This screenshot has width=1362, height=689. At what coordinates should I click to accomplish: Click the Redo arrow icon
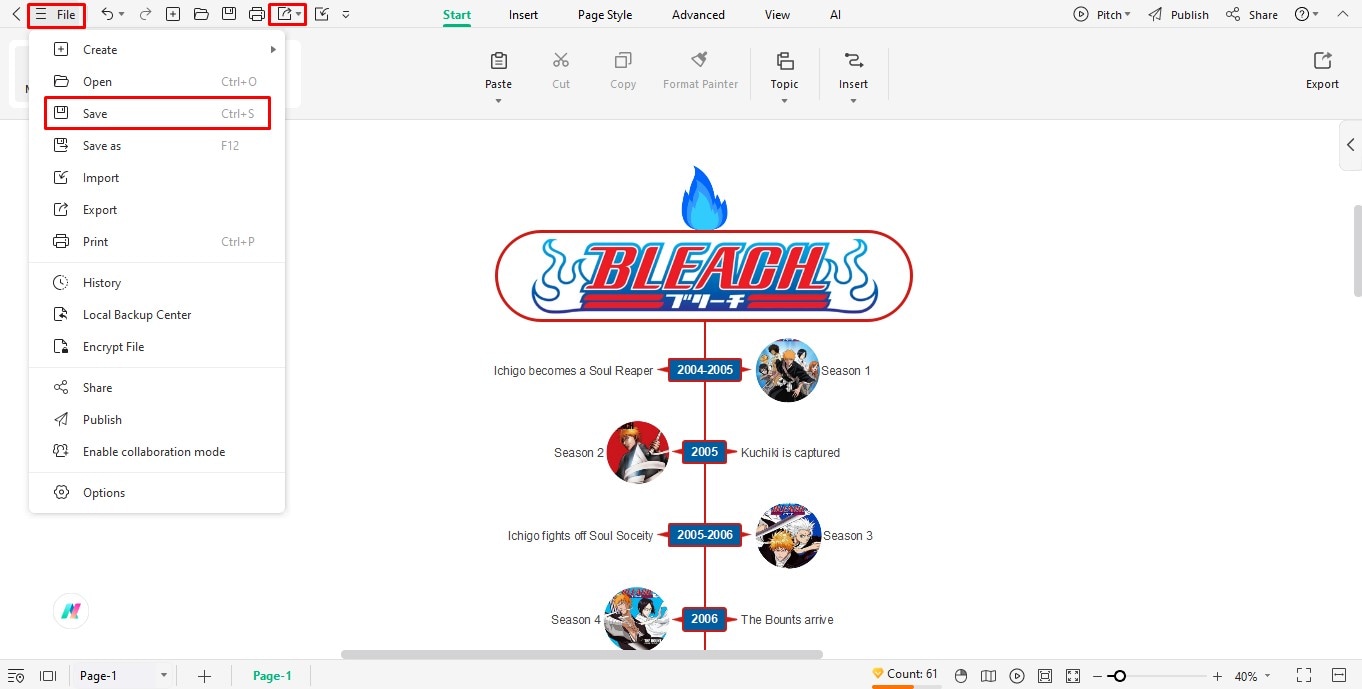coord(145,15)
